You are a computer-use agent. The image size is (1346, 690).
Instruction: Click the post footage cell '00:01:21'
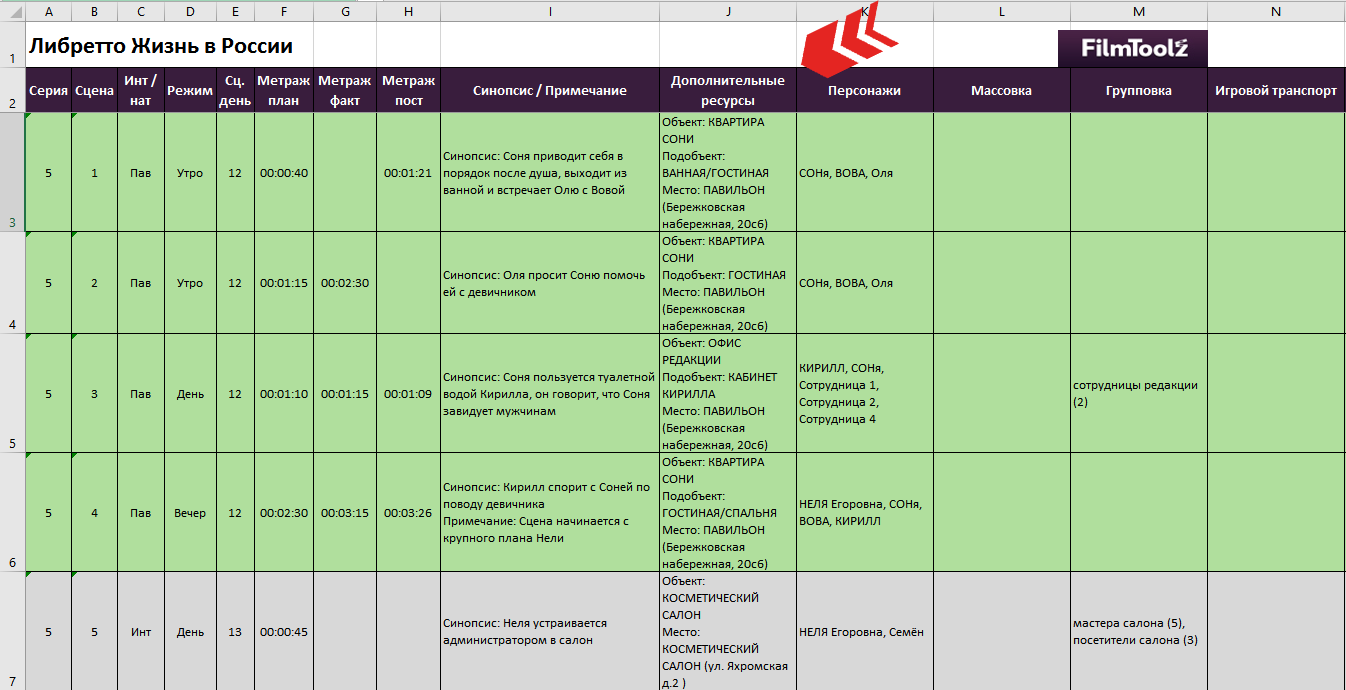click(409, 173)
